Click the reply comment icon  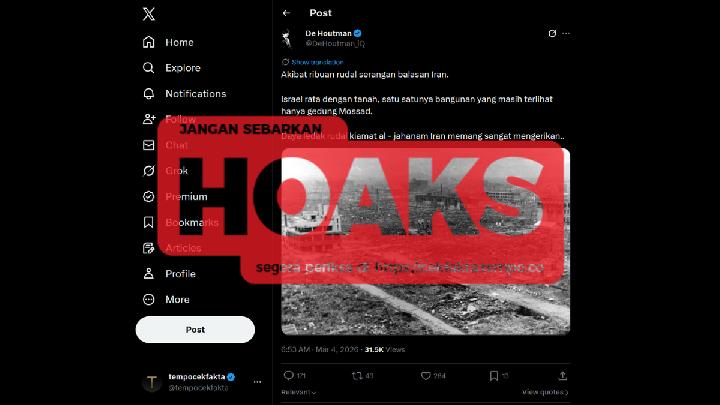(x=288, y=376)
